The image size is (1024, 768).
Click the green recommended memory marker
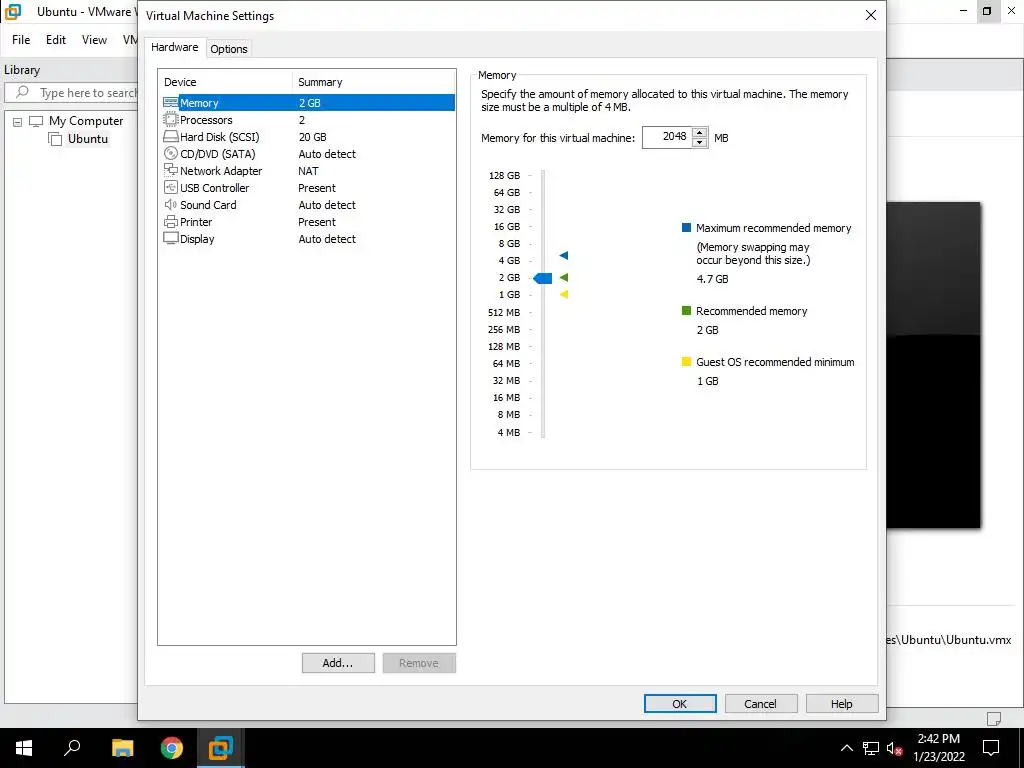tap(564, 278)
